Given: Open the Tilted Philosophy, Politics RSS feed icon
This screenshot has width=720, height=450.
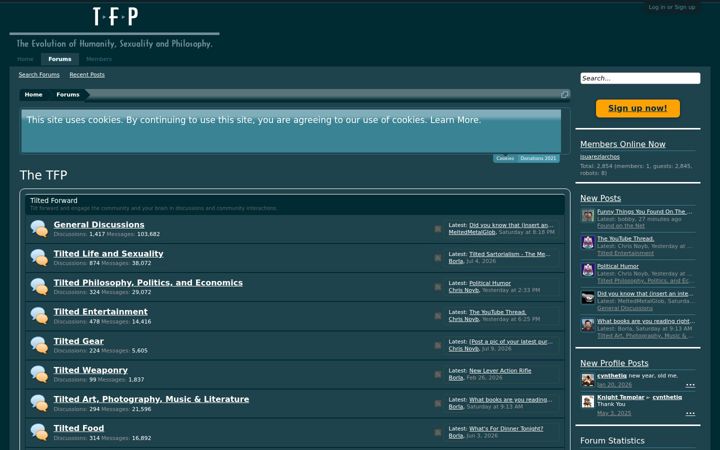Looking at the screenshot, I should click(438, 287).
